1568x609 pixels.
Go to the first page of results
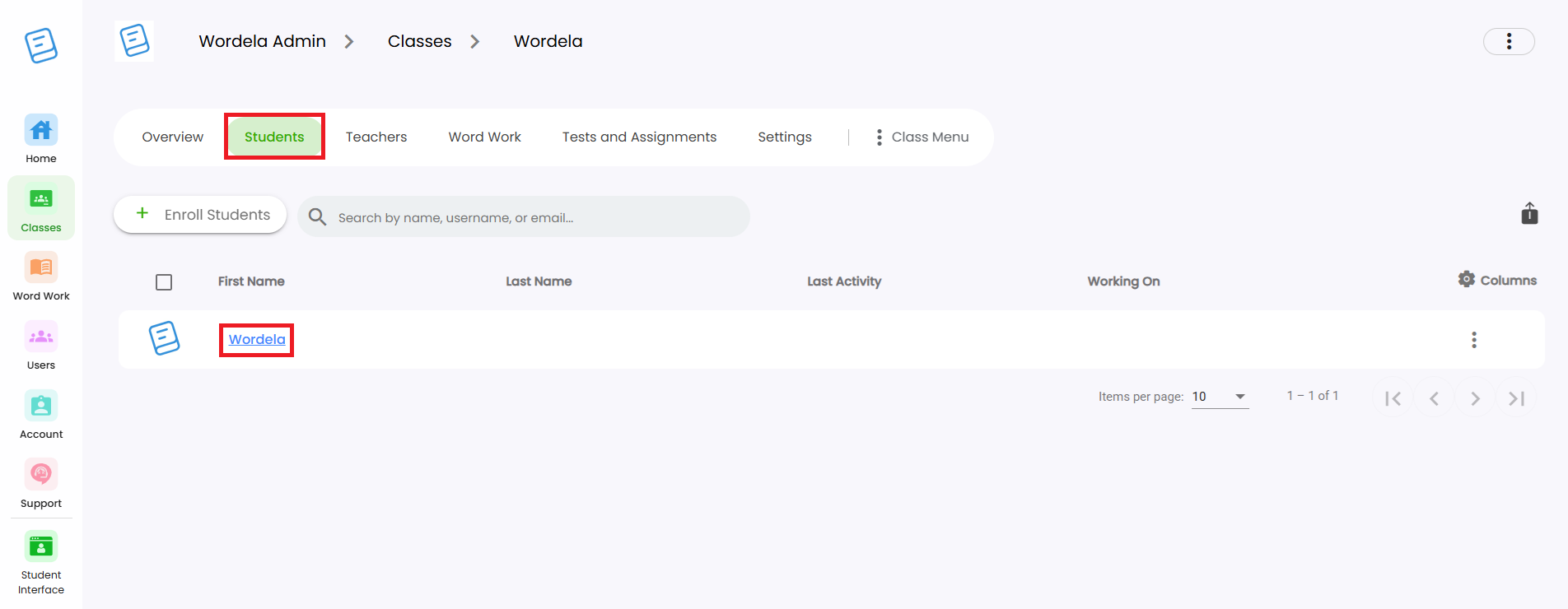[1393, 398]
